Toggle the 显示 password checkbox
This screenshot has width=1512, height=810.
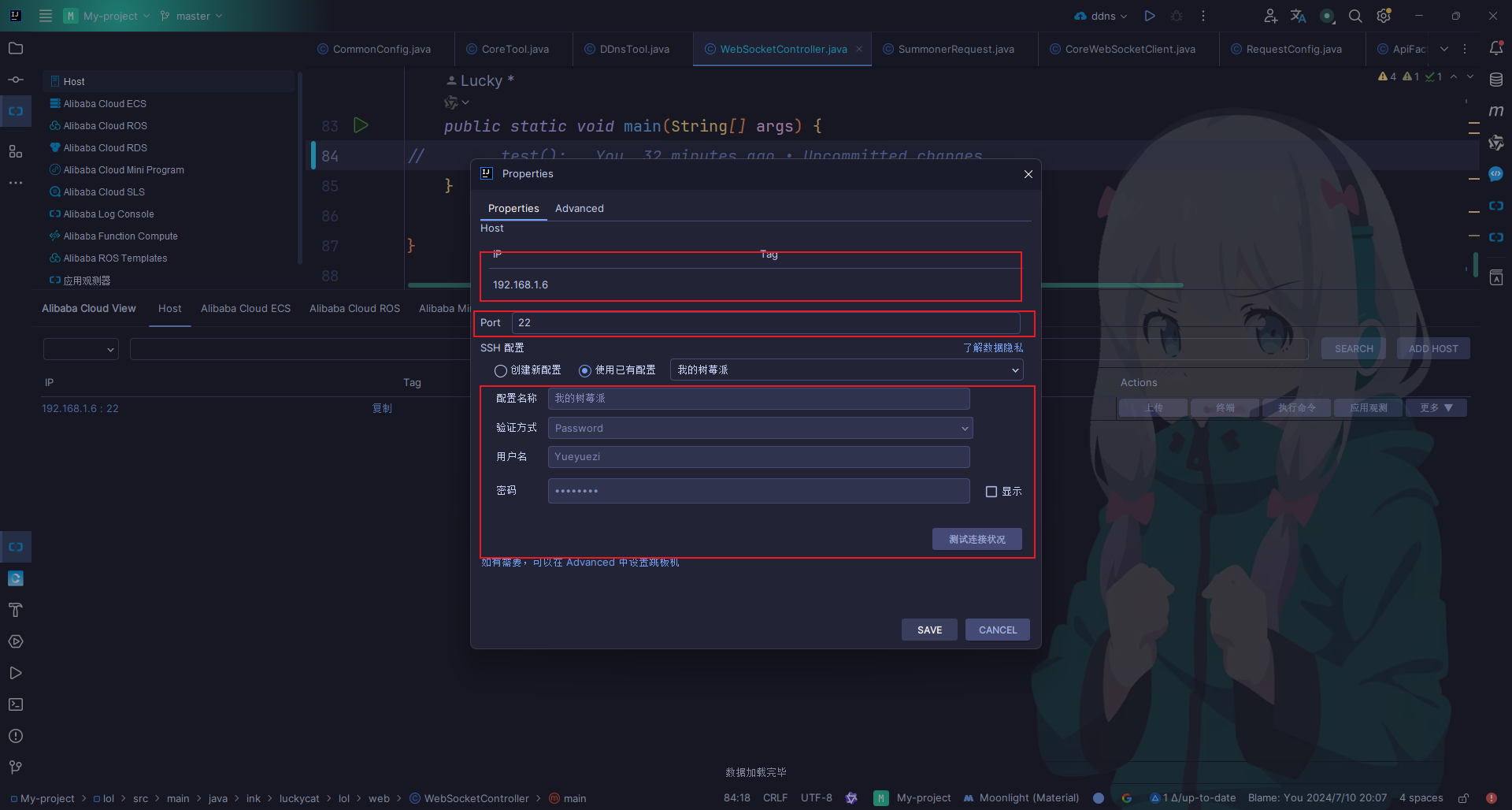tap(991, 492)
